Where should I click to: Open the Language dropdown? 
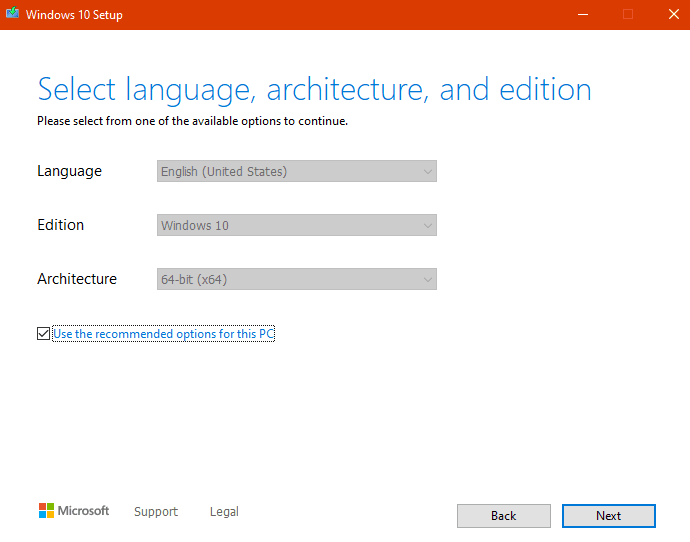click(x=297, y=171)
